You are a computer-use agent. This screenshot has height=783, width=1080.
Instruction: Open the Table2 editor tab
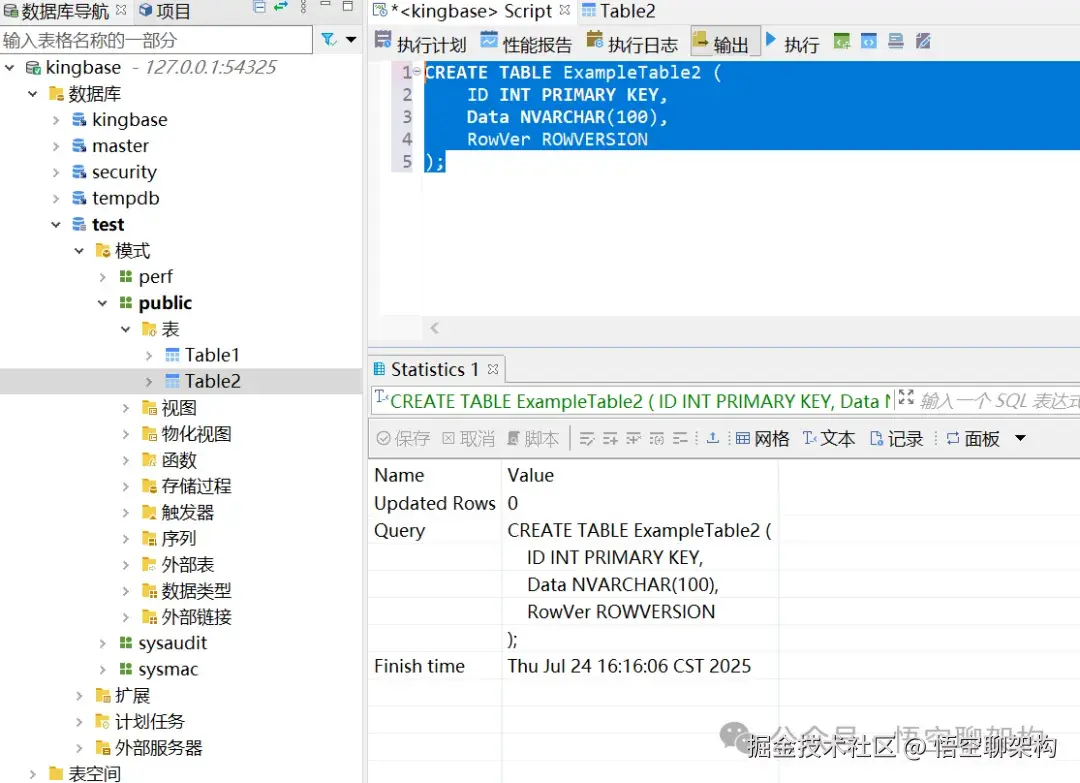click(619, 11)
